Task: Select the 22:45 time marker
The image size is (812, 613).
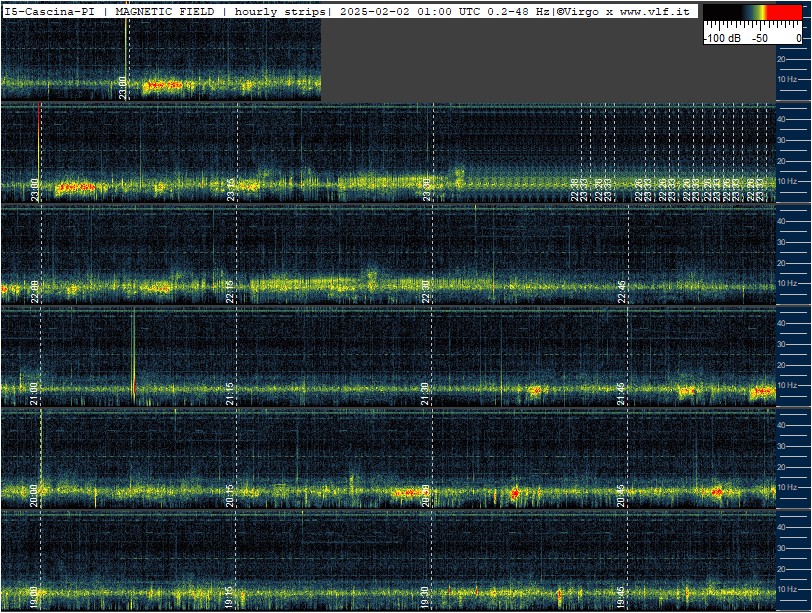Action: (x=621, y=291)
